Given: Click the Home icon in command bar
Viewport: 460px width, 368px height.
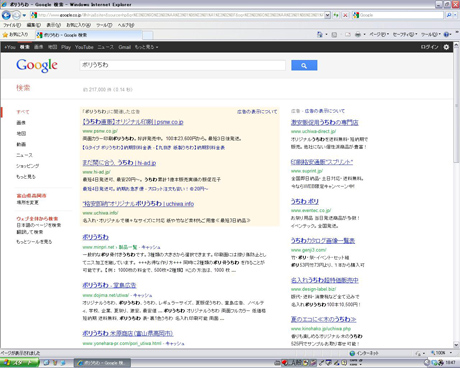Looking at the screenshot, I should click(x=320, y=34).
